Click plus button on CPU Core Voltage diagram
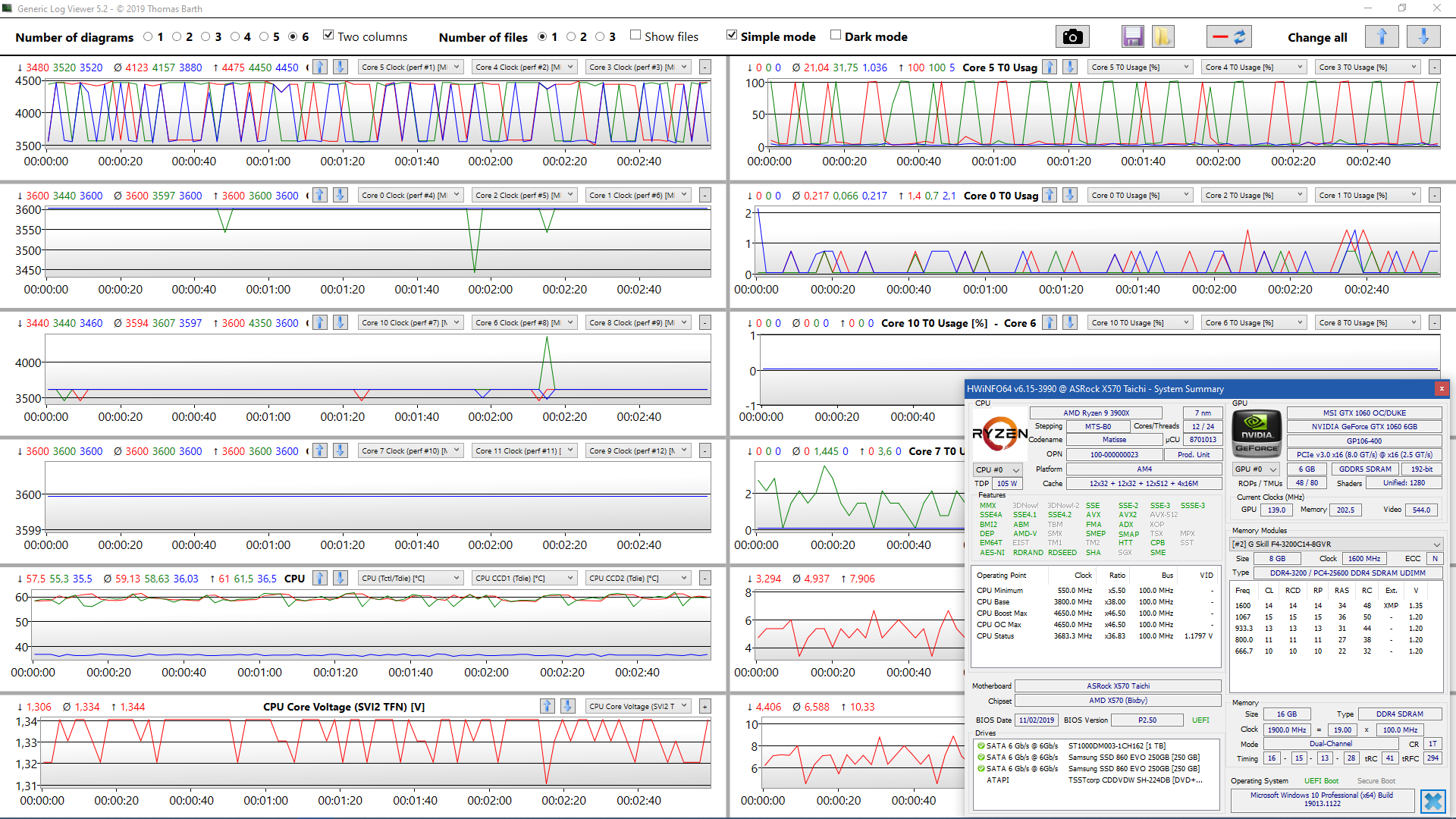Image resolution: width=1456 pixels, height=819 pixels. tap(704, 706)
